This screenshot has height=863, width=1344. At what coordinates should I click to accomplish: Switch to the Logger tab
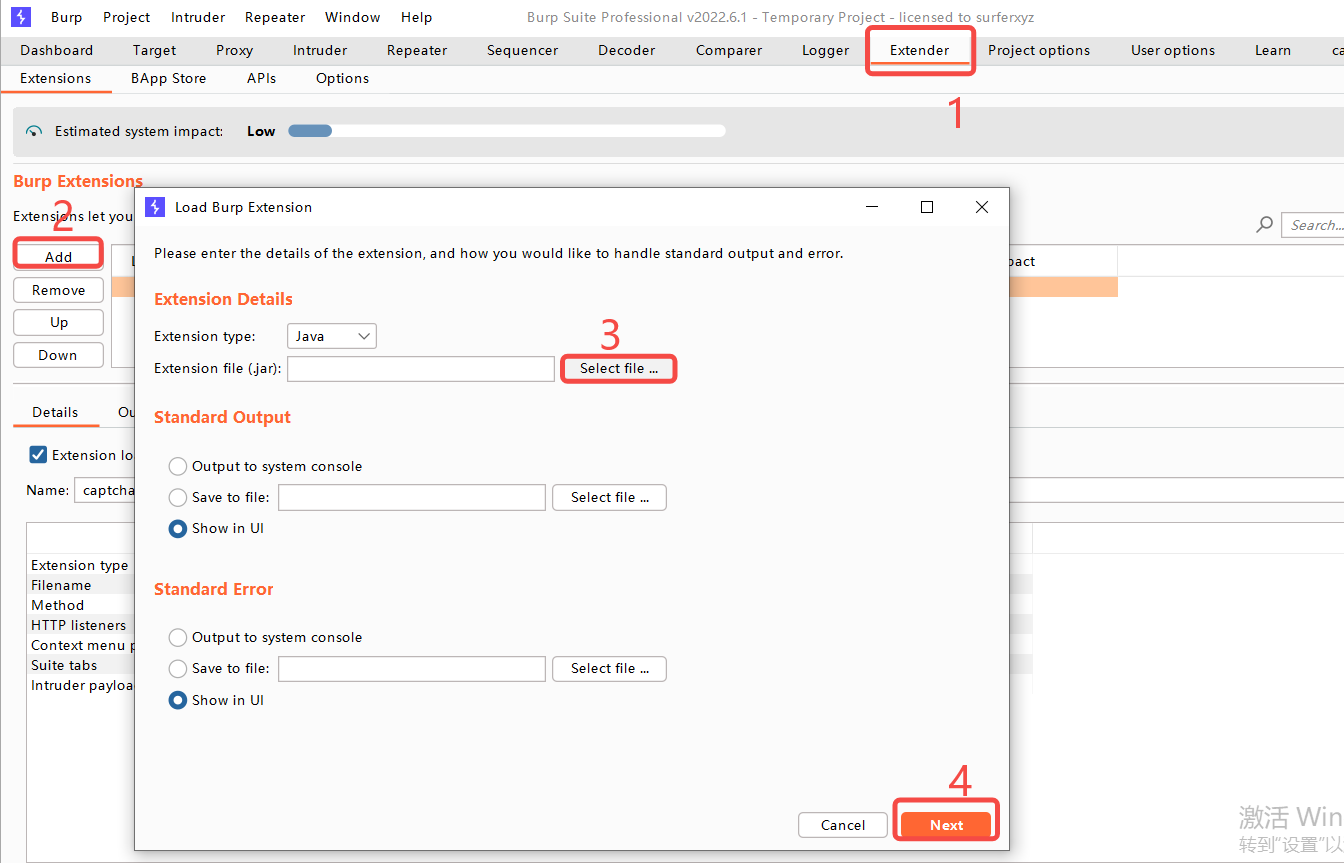pyautogui.click(x=825, y=50)
